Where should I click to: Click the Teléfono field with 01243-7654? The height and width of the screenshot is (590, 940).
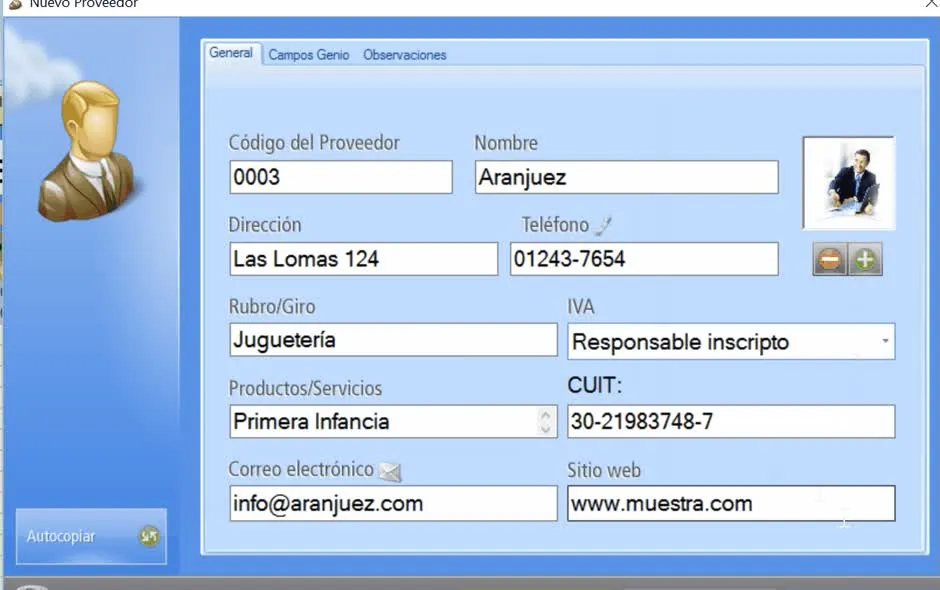644,259
